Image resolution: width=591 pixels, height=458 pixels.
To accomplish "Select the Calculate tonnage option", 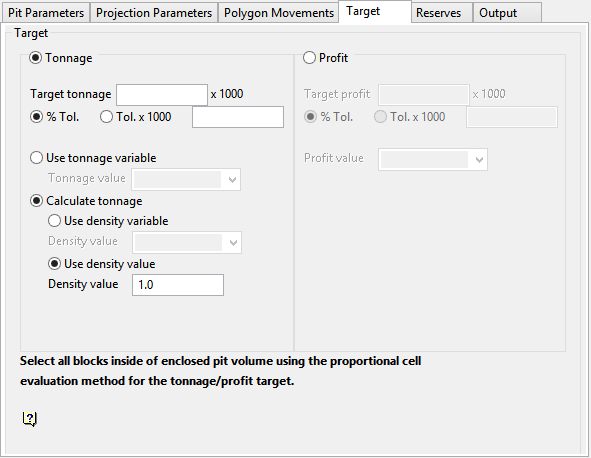I will (36, 201).
